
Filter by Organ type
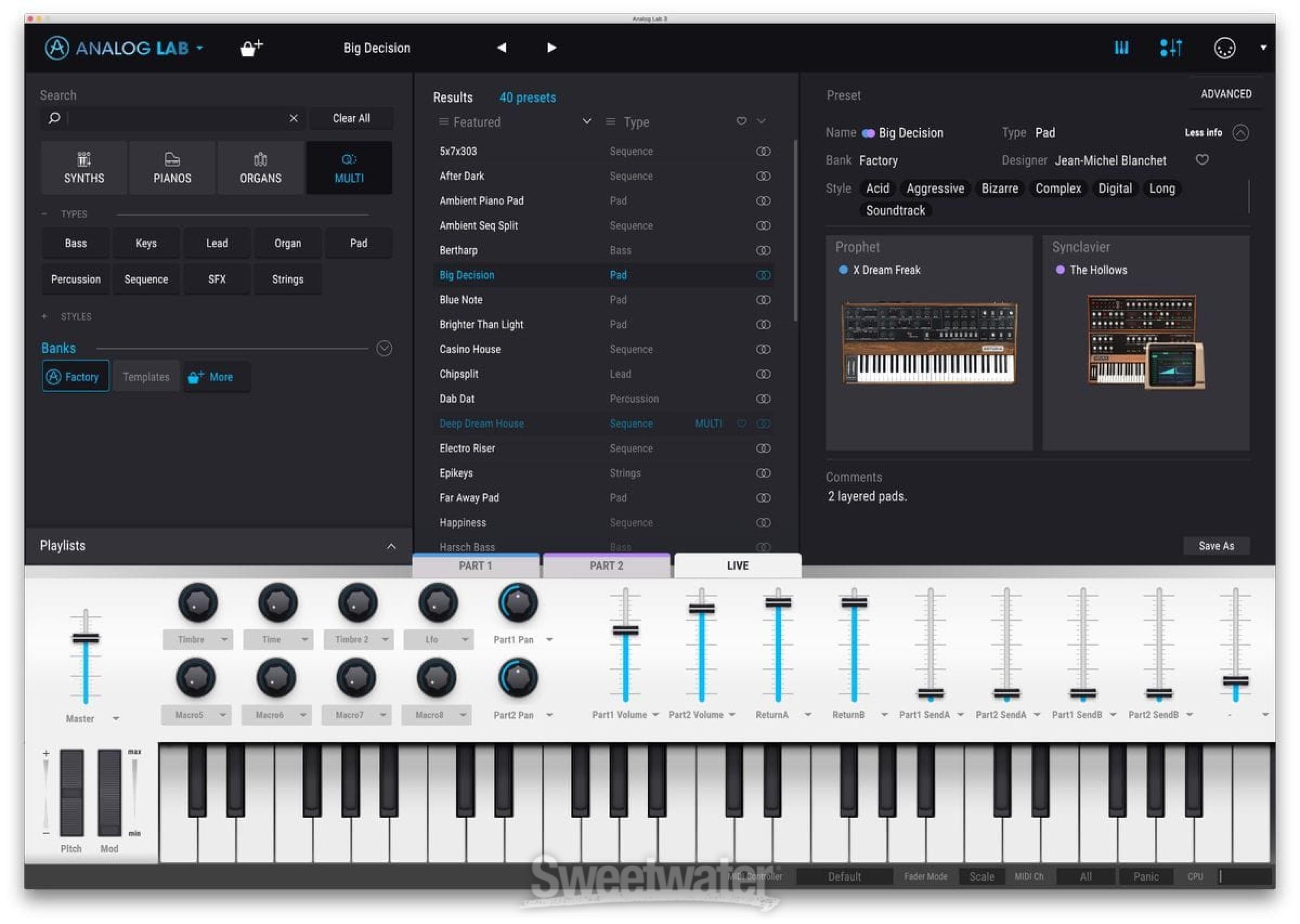[288, 244]
